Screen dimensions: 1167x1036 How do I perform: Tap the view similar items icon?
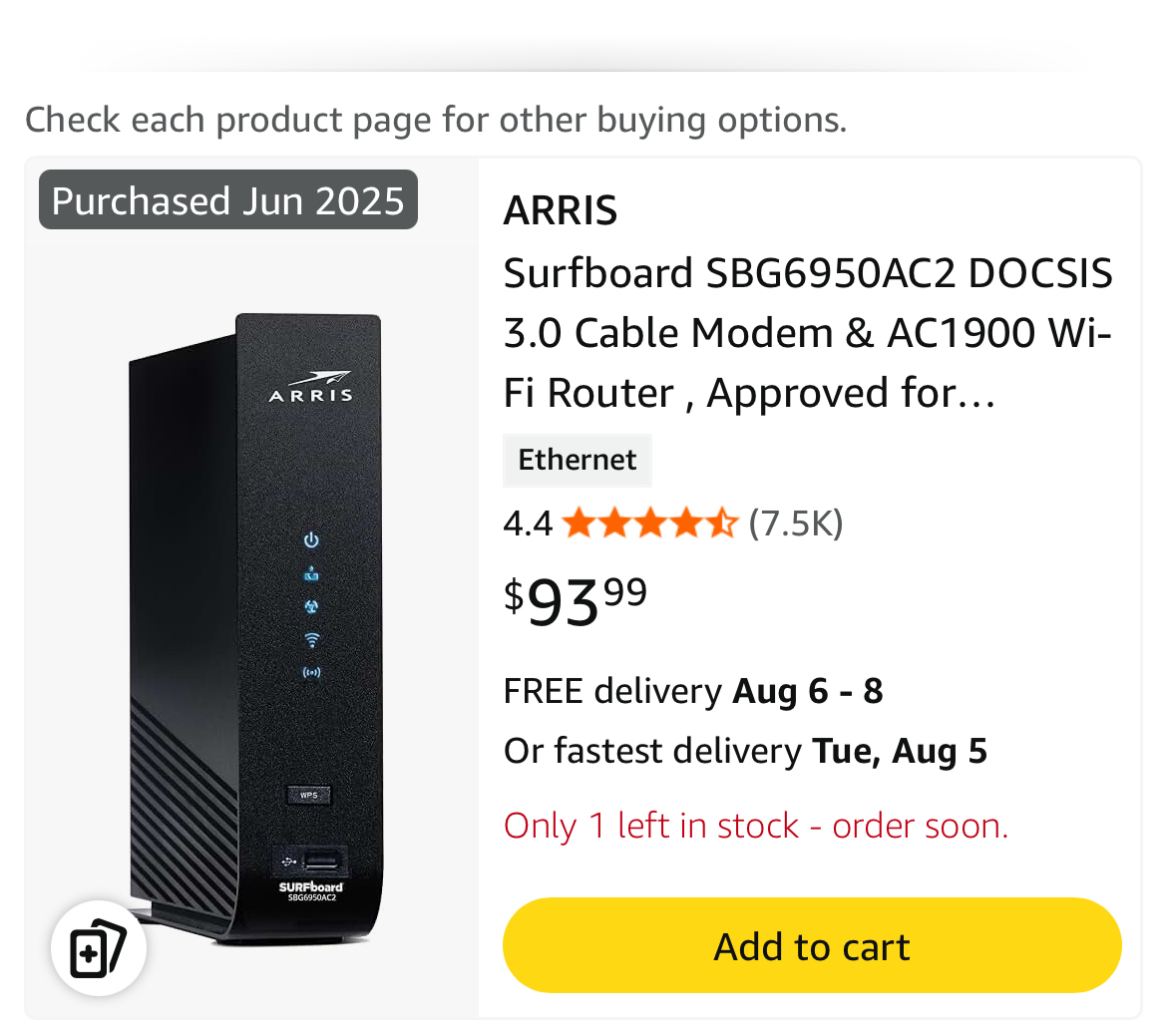(x=99, y=947)
